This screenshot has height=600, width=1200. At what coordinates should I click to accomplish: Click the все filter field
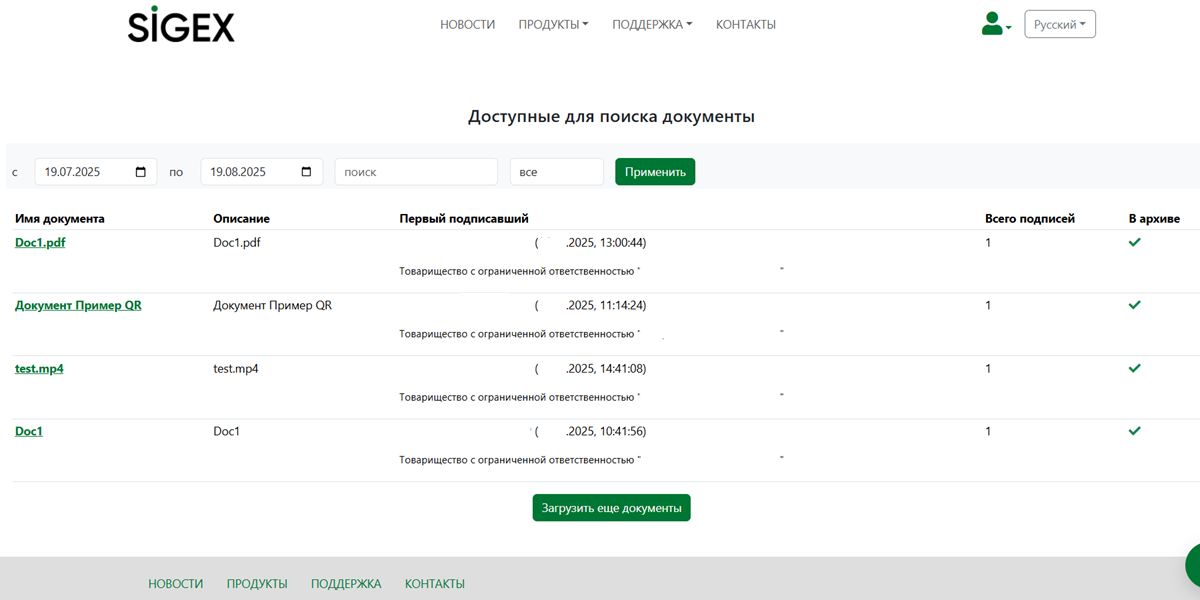point(556,172)
